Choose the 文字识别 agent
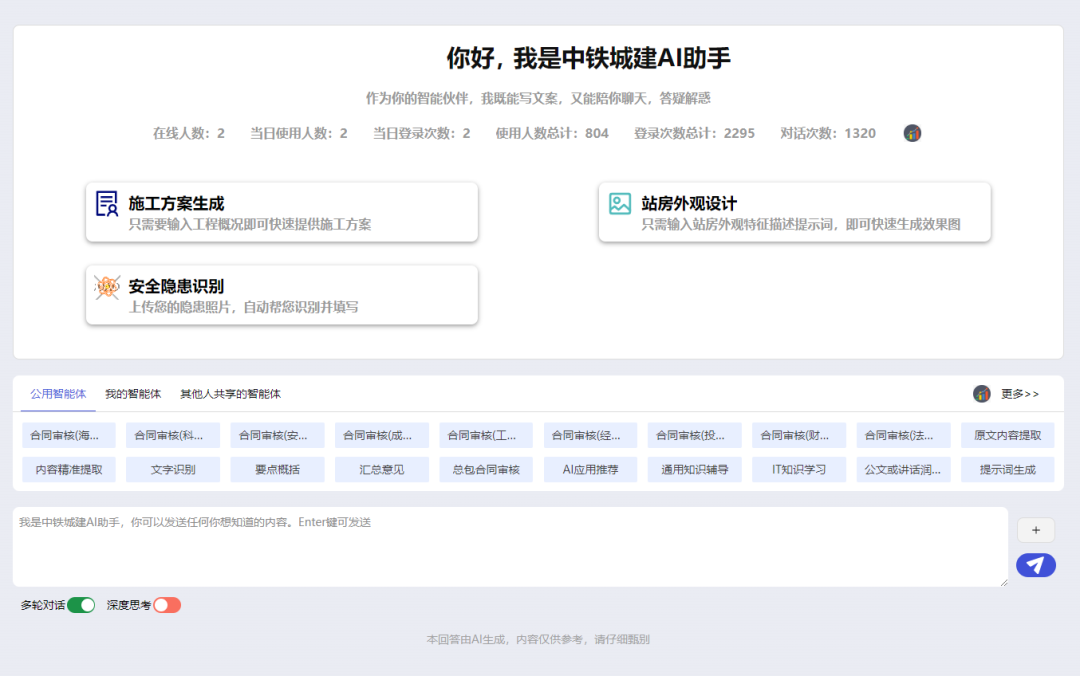The image size is (1080, 676). point(173,469)
